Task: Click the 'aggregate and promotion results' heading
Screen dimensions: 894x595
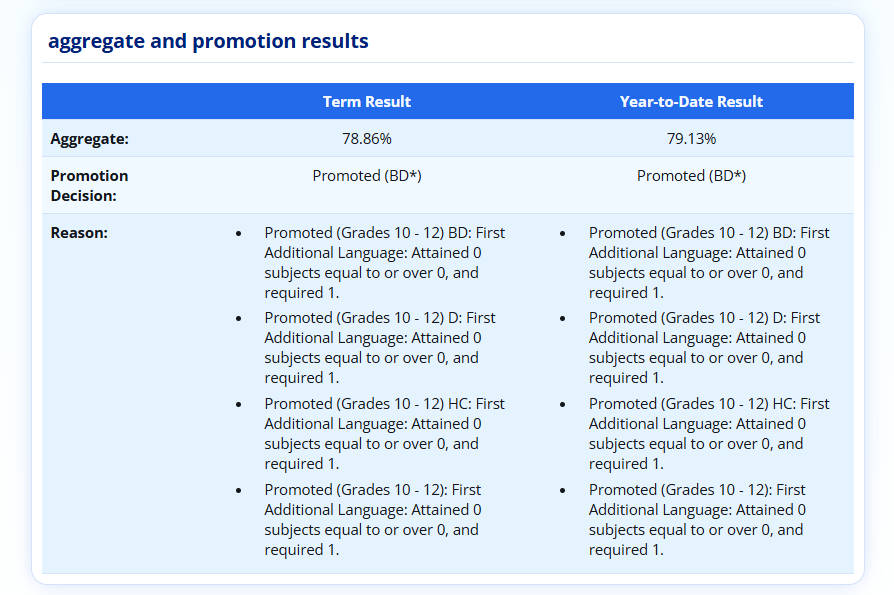Action: click(208, 41)
